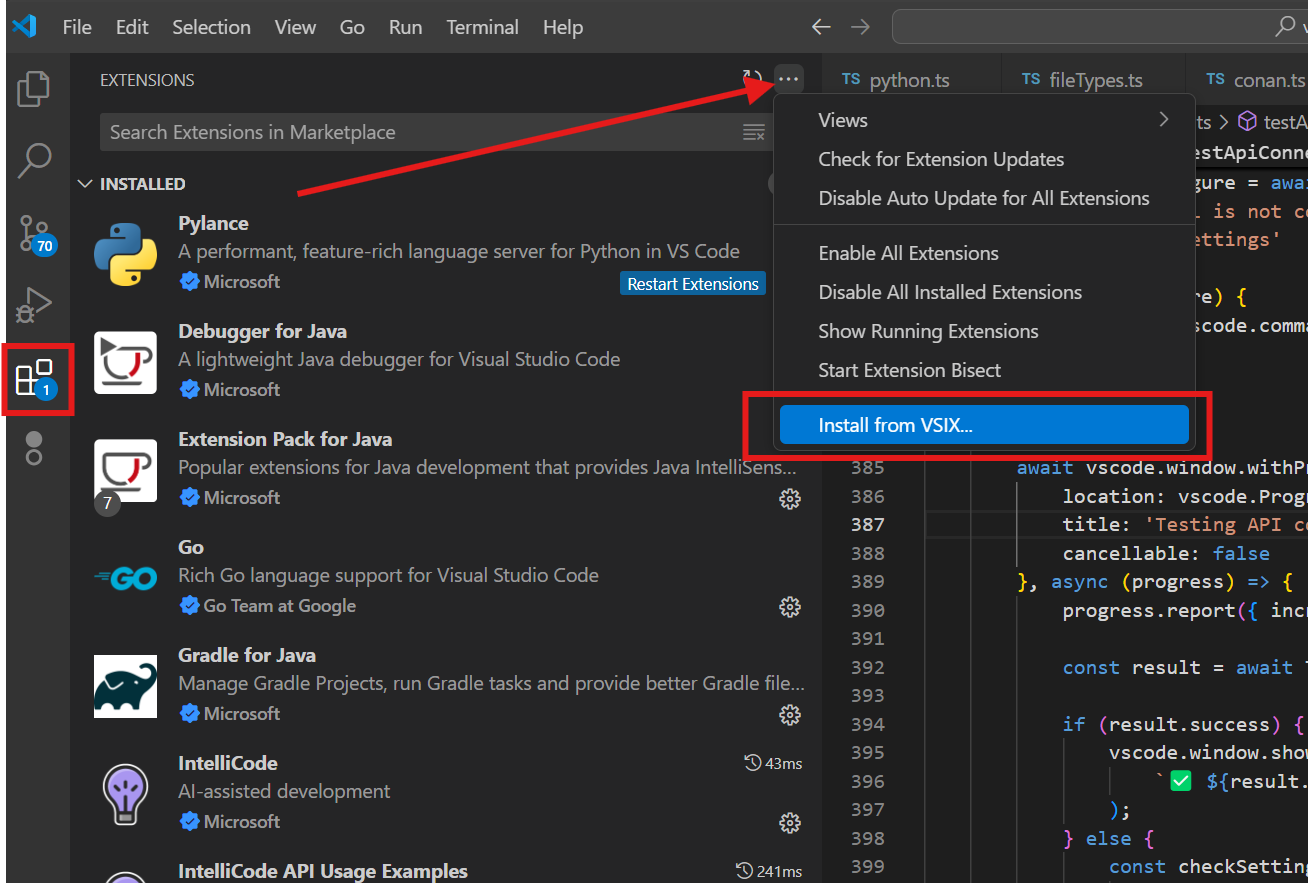Clear extensions search results icon
1308x883 pixels.
point(754,132)
